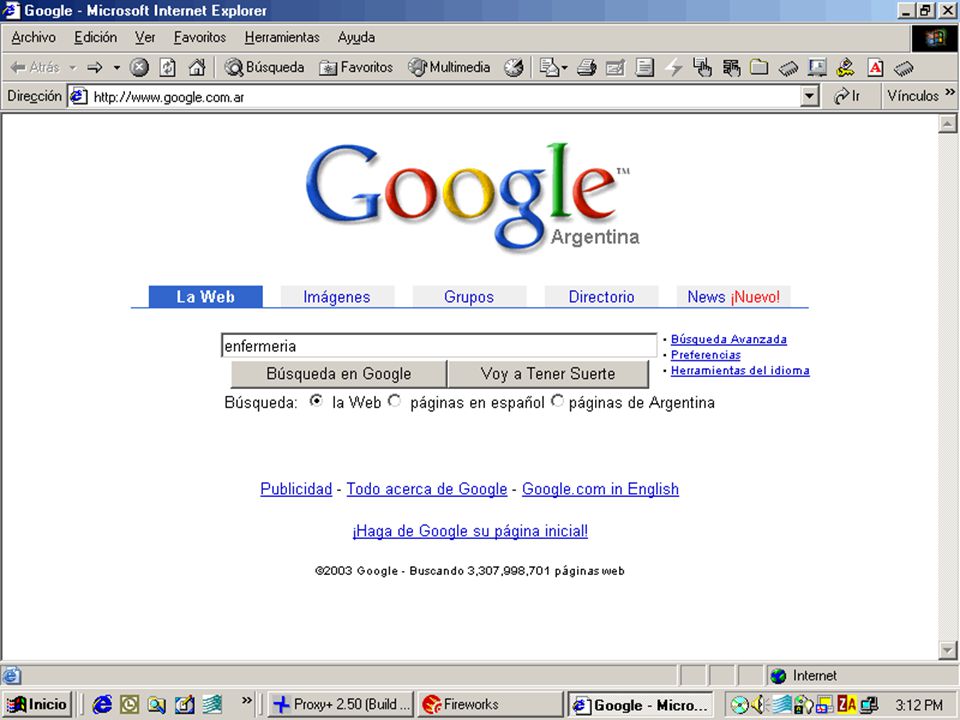
Task: Click the page icon in the address bar
Action: pos(78,97)
